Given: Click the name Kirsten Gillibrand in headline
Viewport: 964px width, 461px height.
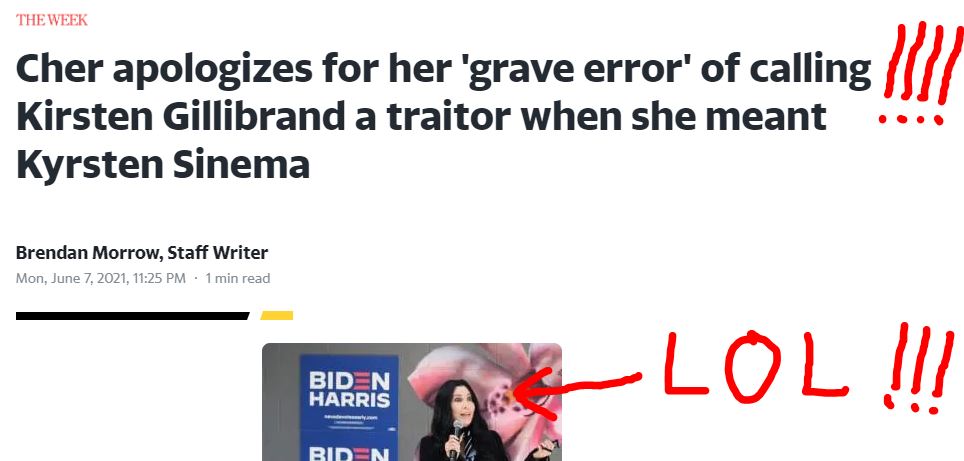Looking at the screenshot, I should pos(180,116).
